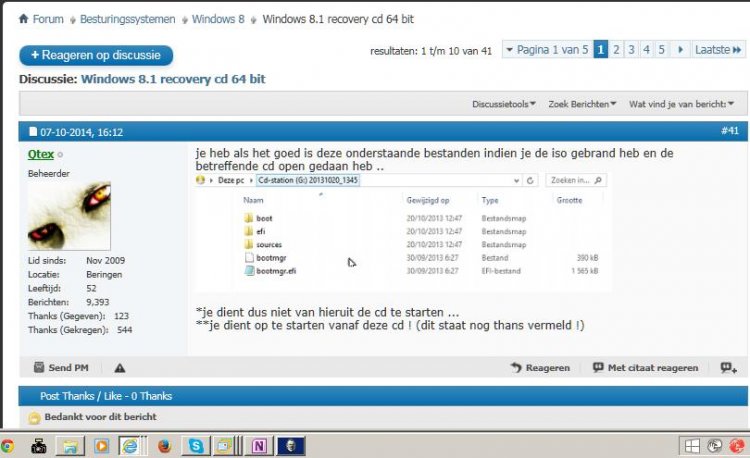
Task: Report this post with the warning triangle
Action: 120,368
